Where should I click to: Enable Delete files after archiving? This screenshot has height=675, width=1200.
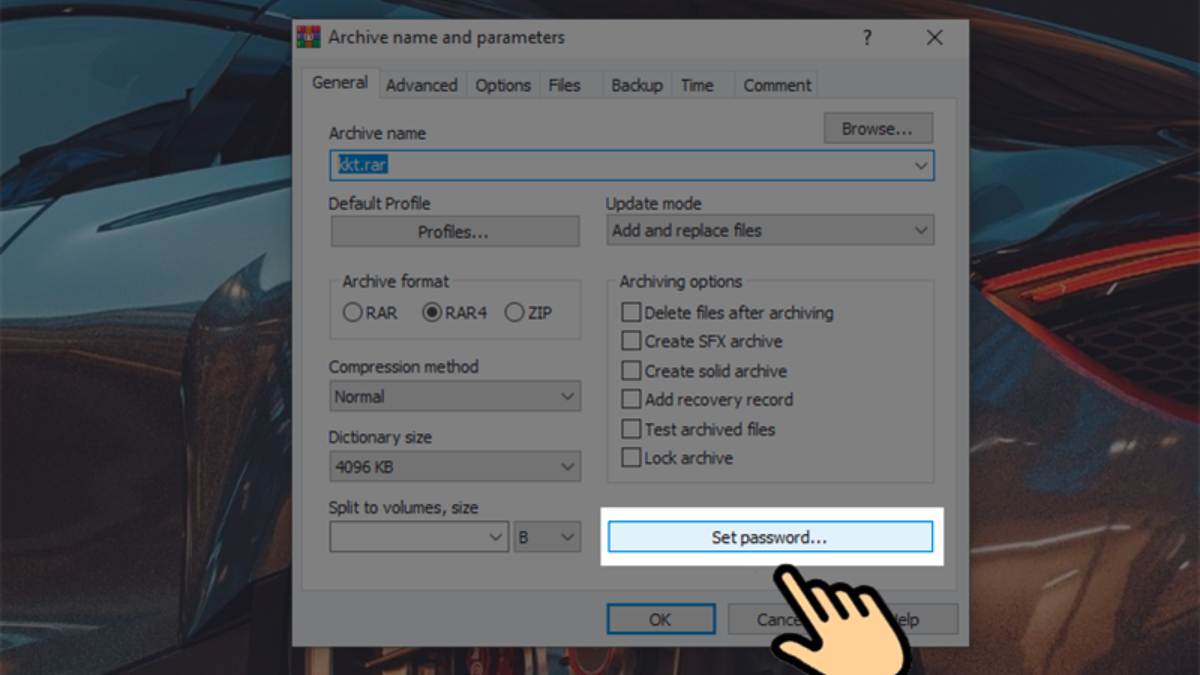(631, 312)
